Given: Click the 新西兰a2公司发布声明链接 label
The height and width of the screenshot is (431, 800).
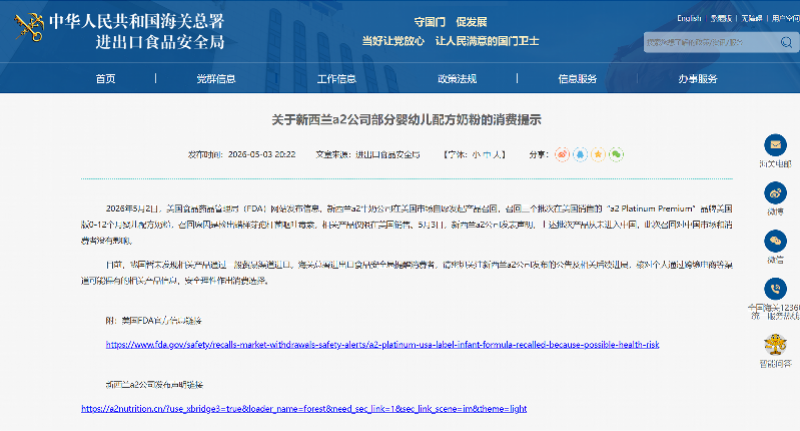Looking at the screenshot, I should point(154,385).
